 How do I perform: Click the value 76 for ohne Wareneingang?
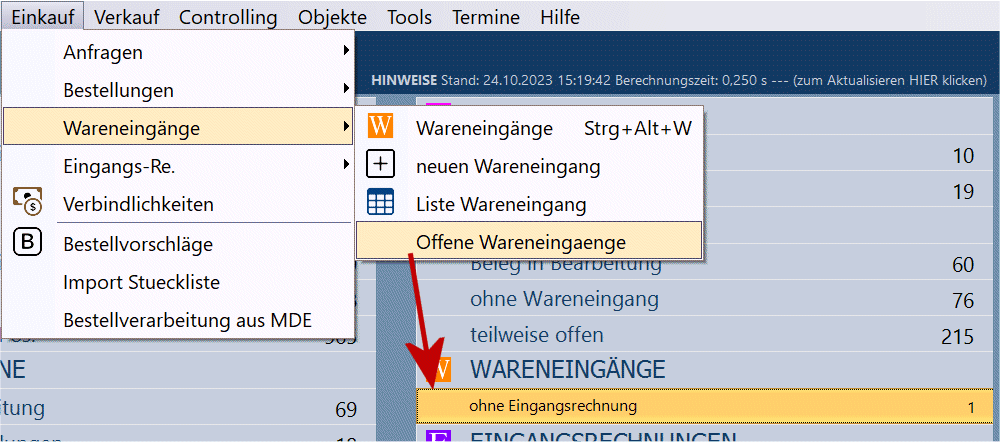tap(962, 300)
